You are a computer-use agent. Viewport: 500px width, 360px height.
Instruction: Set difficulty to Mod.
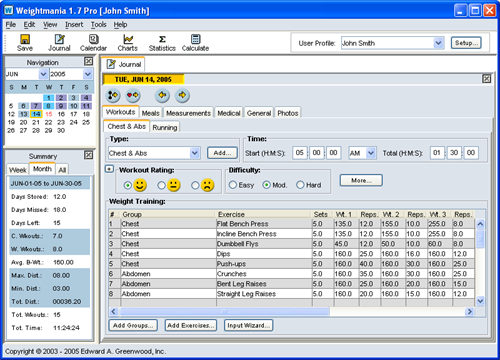[275, 185]
